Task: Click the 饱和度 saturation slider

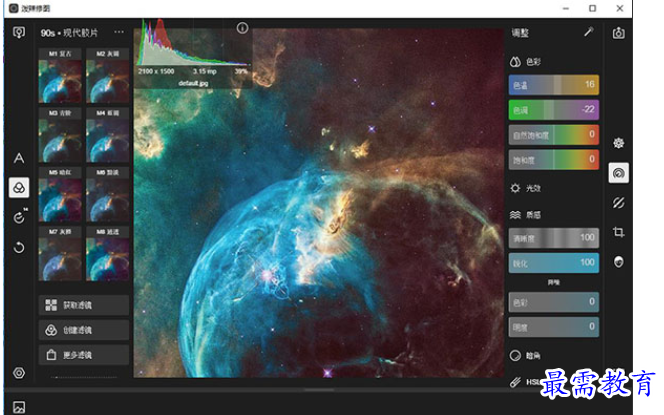Action: pos(554,160)
